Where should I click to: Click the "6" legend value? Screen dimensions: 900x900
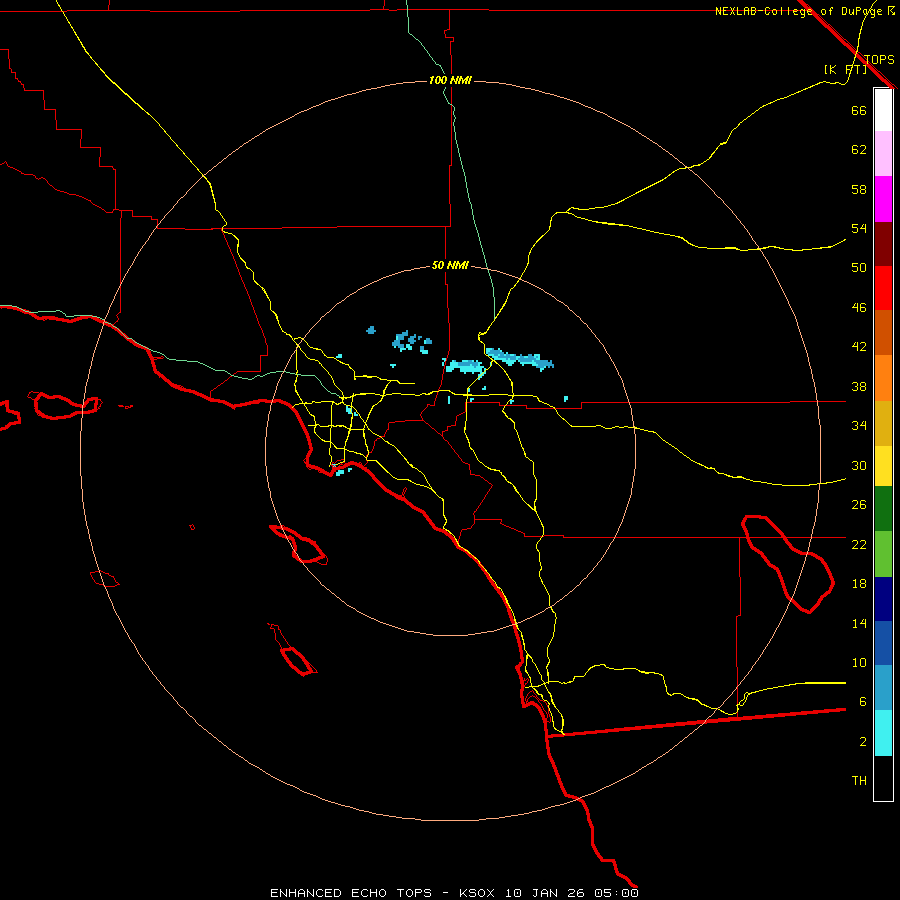pos(862,702)
